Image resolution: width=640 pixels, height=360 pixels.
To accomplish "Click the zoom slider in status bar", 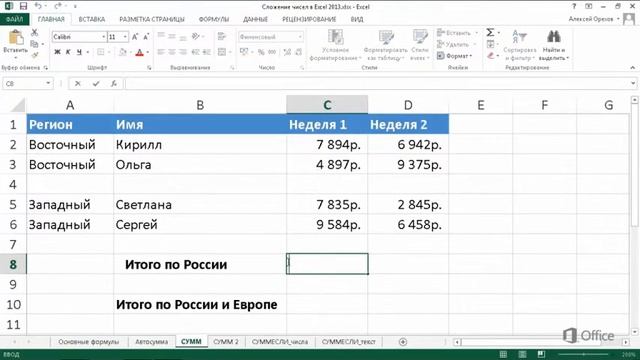I will point(584,354).
